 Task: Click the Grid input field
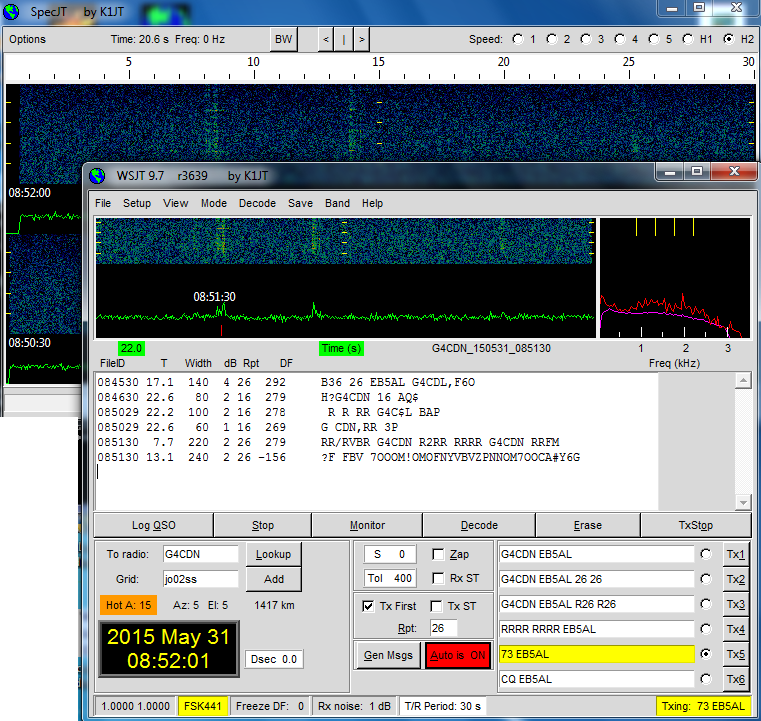click(x=200, y=579)
